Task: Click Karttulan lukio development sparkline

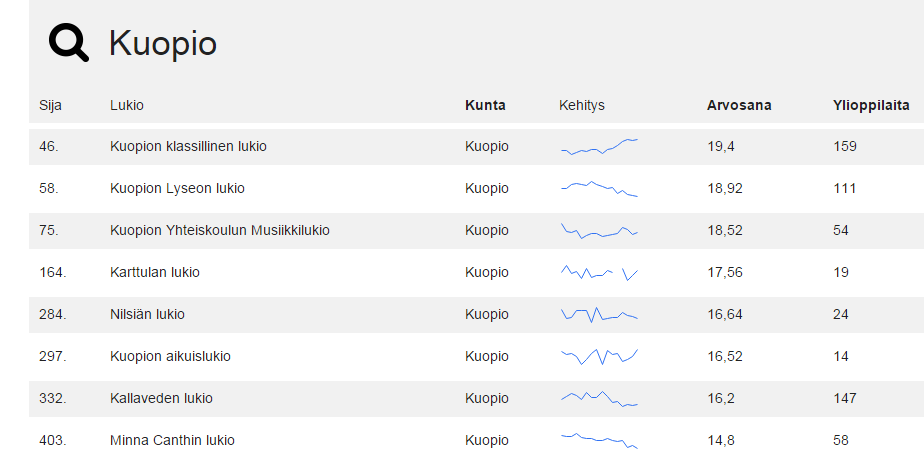Action: (x=599, y=272)
